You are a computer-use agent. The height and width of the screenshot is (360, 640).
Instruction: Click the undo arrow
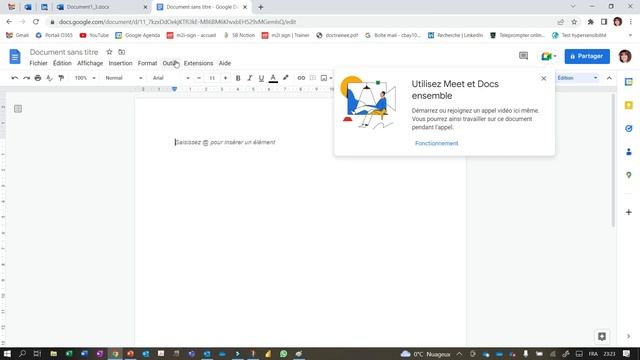point(15,78)
